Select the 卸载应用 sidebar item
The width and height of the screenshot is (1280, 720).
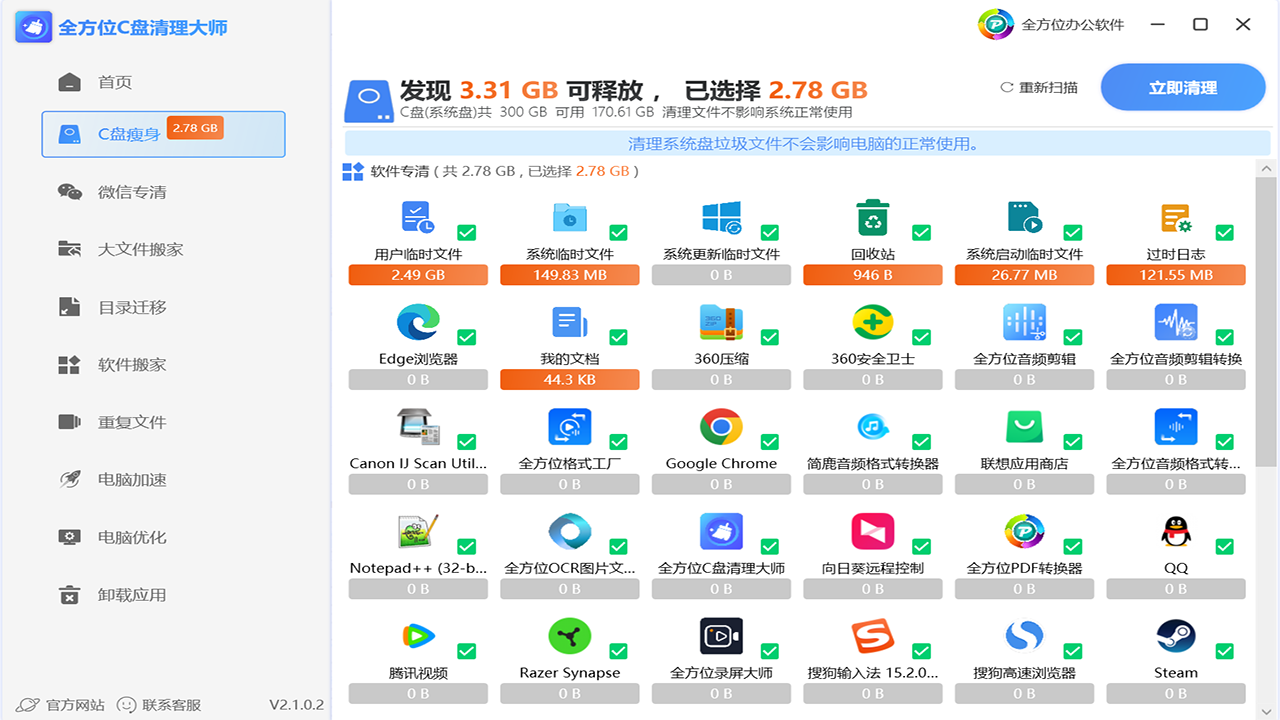tap(129, 594)
